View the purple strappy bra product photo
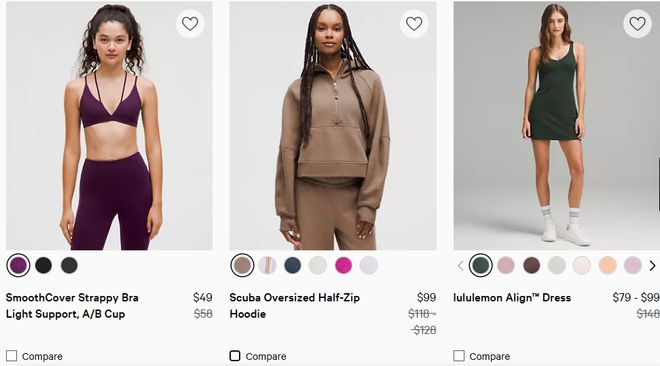 pos(109,126)
